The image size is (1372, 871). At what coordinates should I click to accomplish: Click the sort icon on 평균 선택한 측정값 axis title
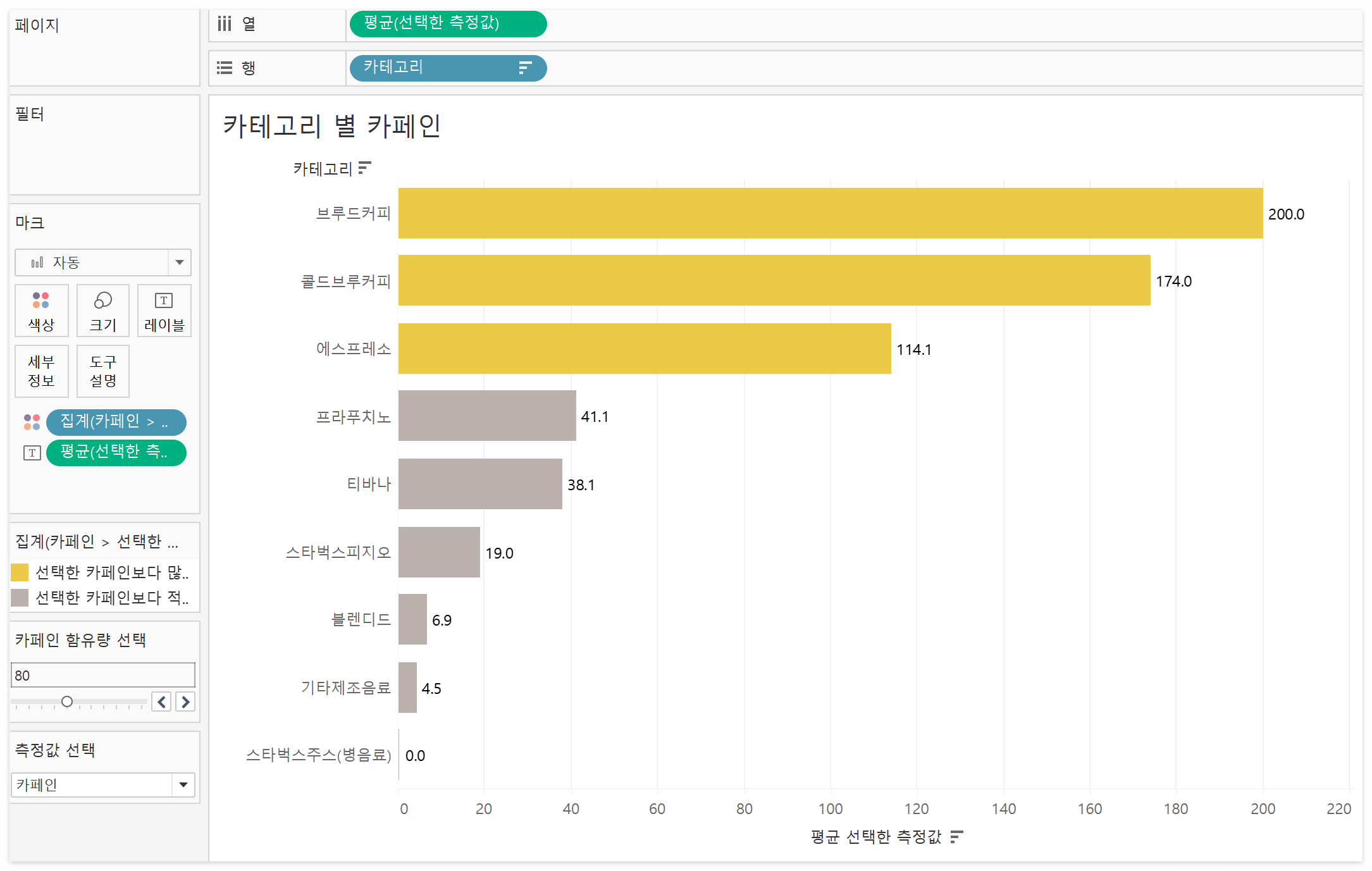point(956,837)
